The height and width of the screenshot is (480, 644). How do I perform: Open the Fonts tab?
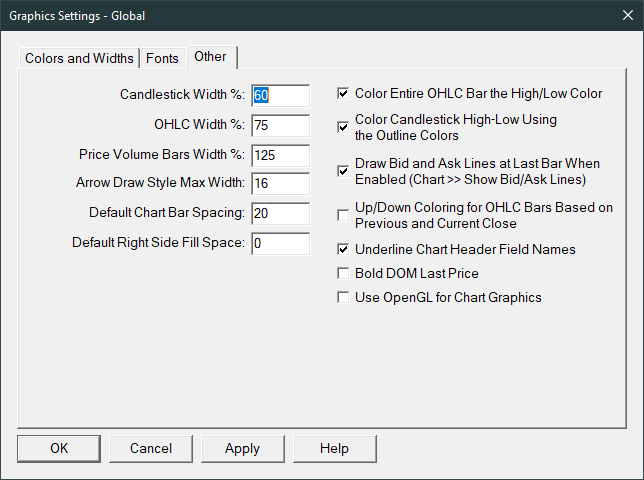163,58
